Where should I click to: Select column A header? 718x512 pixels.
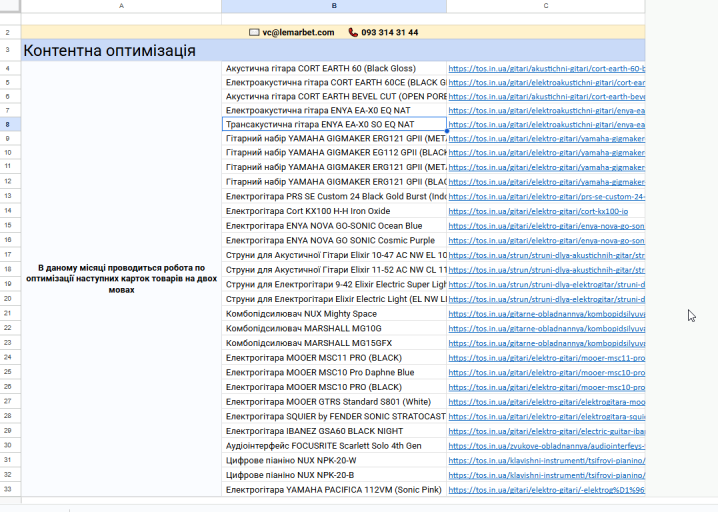[121, 6]
